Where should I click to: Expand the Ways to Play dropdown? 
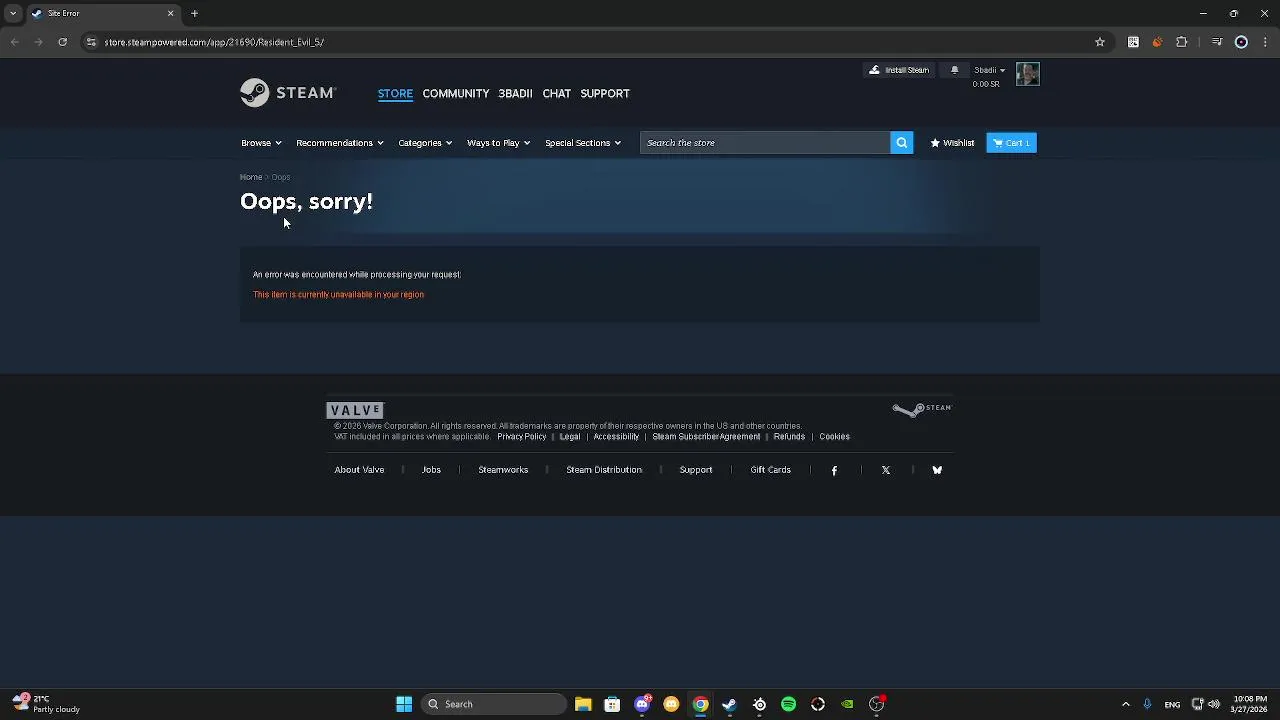tap(498, 143)
